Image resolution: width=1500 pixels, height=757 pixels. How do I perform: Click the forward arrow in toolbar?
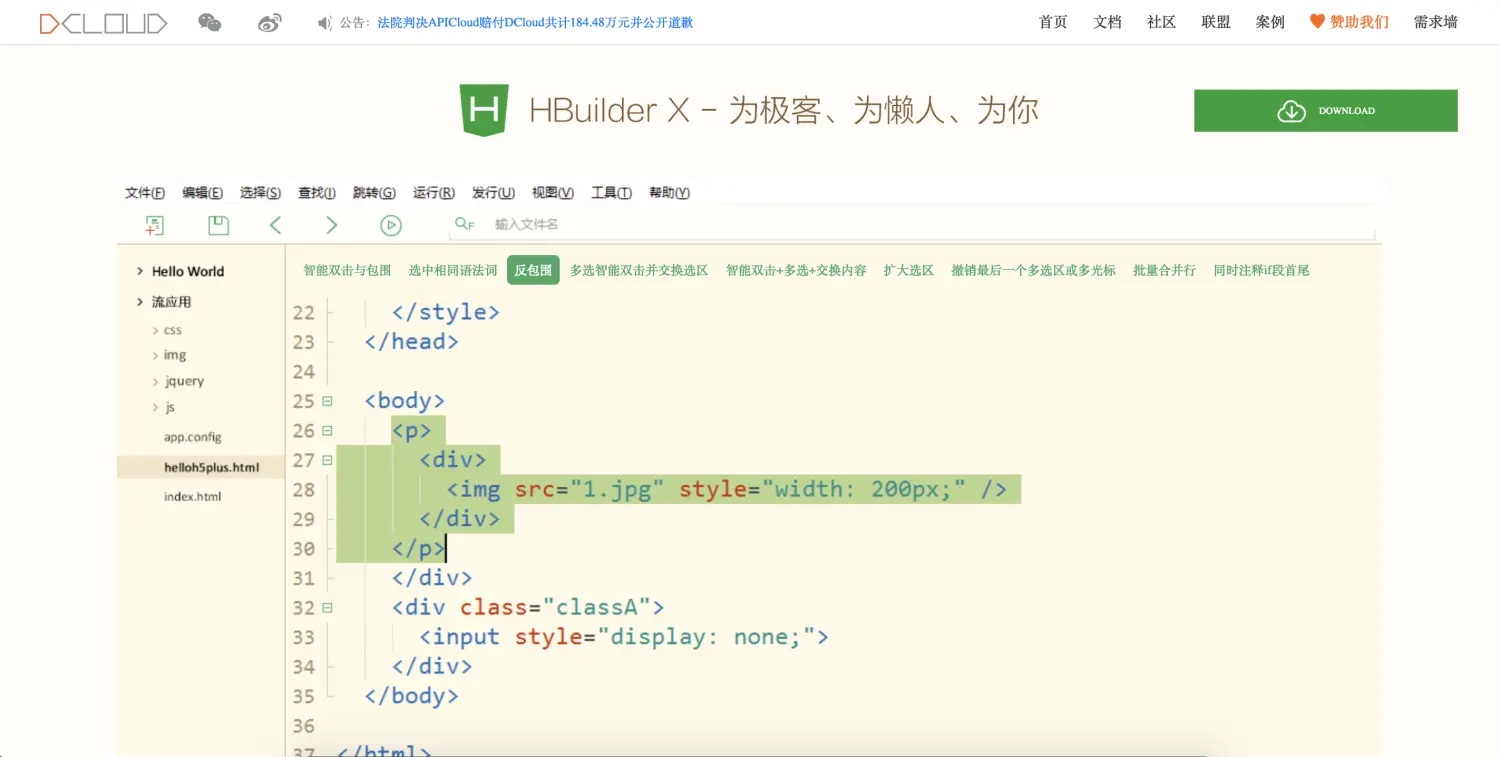tap(332, 225)
